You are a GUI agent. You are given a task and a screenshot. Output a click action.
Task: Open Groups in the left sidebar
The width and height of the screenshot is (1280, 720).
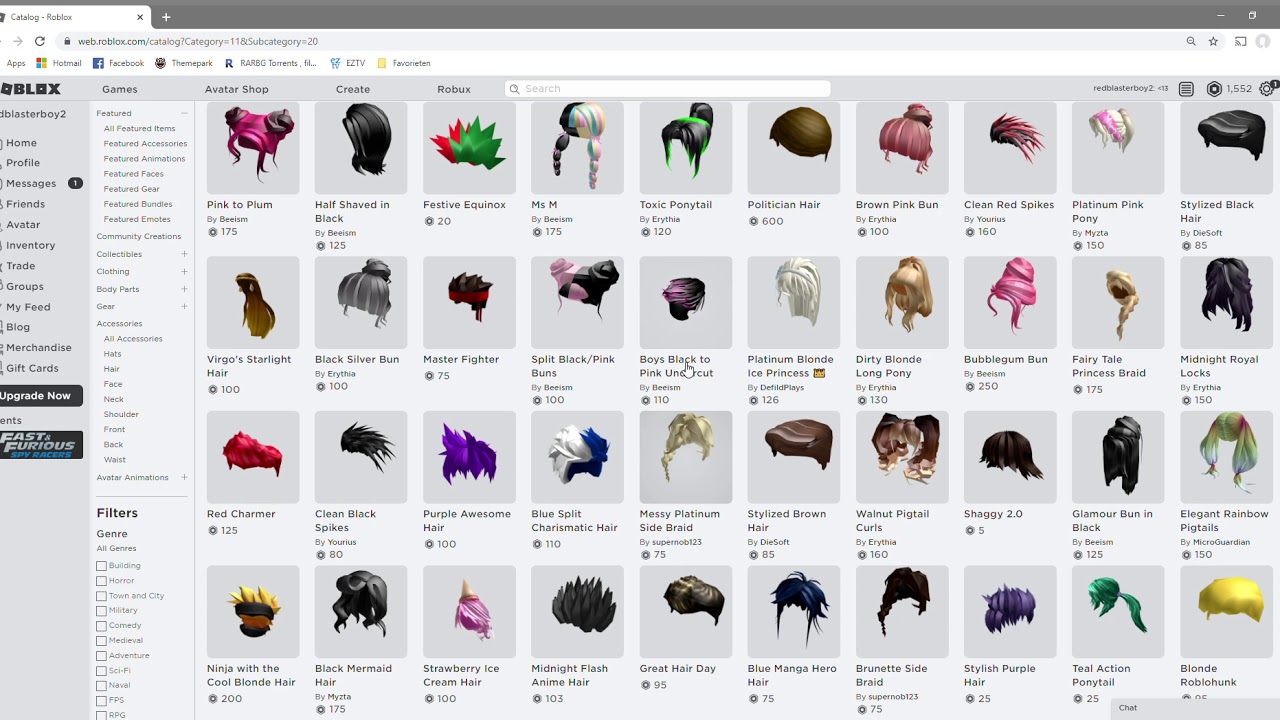pyautogui.click(x=25, y=286)
